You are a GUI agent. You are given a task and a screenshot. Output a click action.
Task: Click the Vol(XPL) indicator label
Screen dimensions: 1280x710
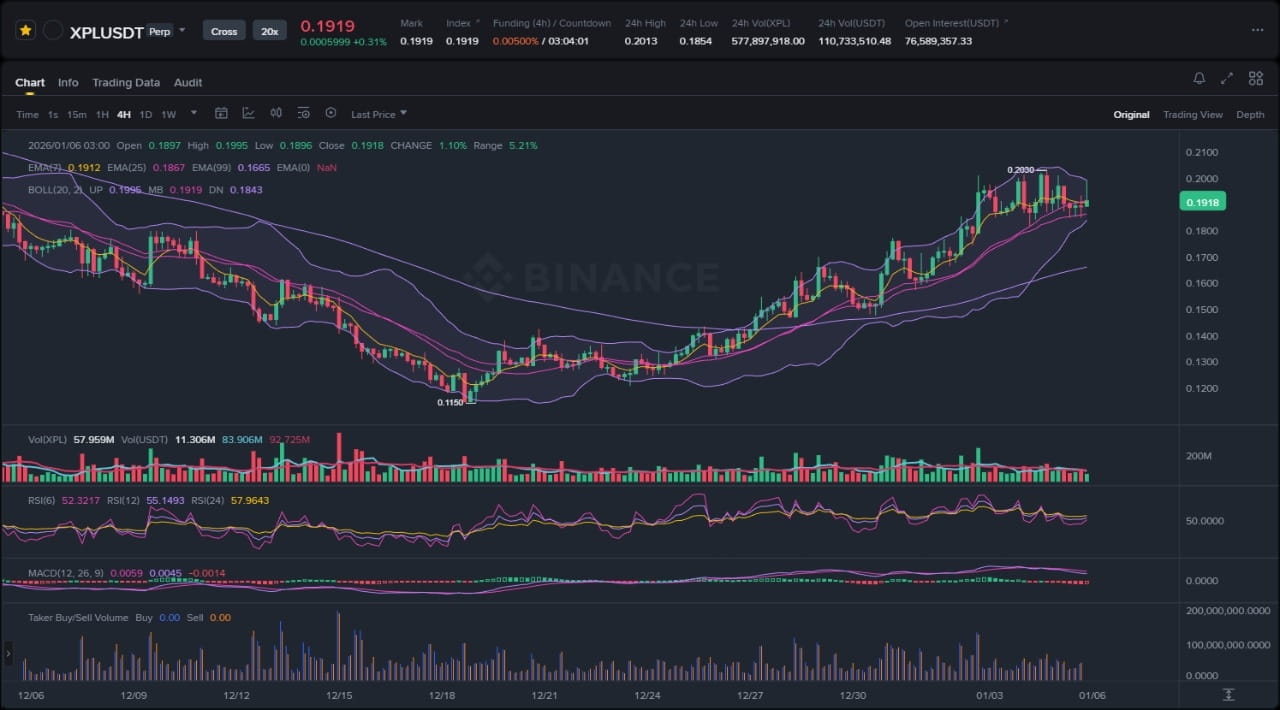(x=48, y=439)
